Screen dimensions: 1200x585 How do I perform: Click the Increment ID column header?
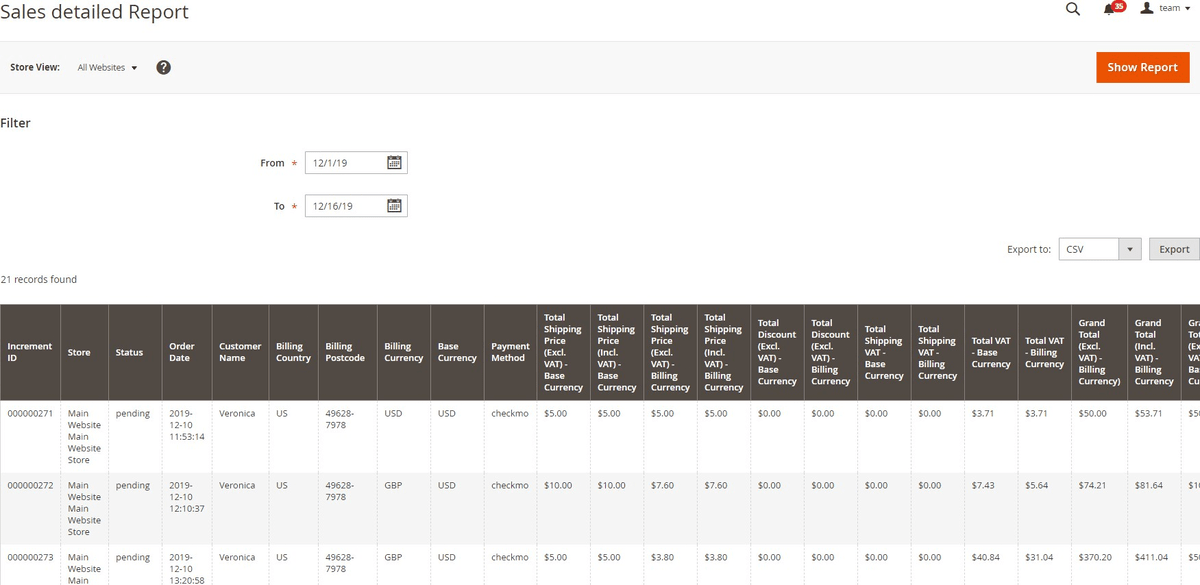click(x=30, y=352)
